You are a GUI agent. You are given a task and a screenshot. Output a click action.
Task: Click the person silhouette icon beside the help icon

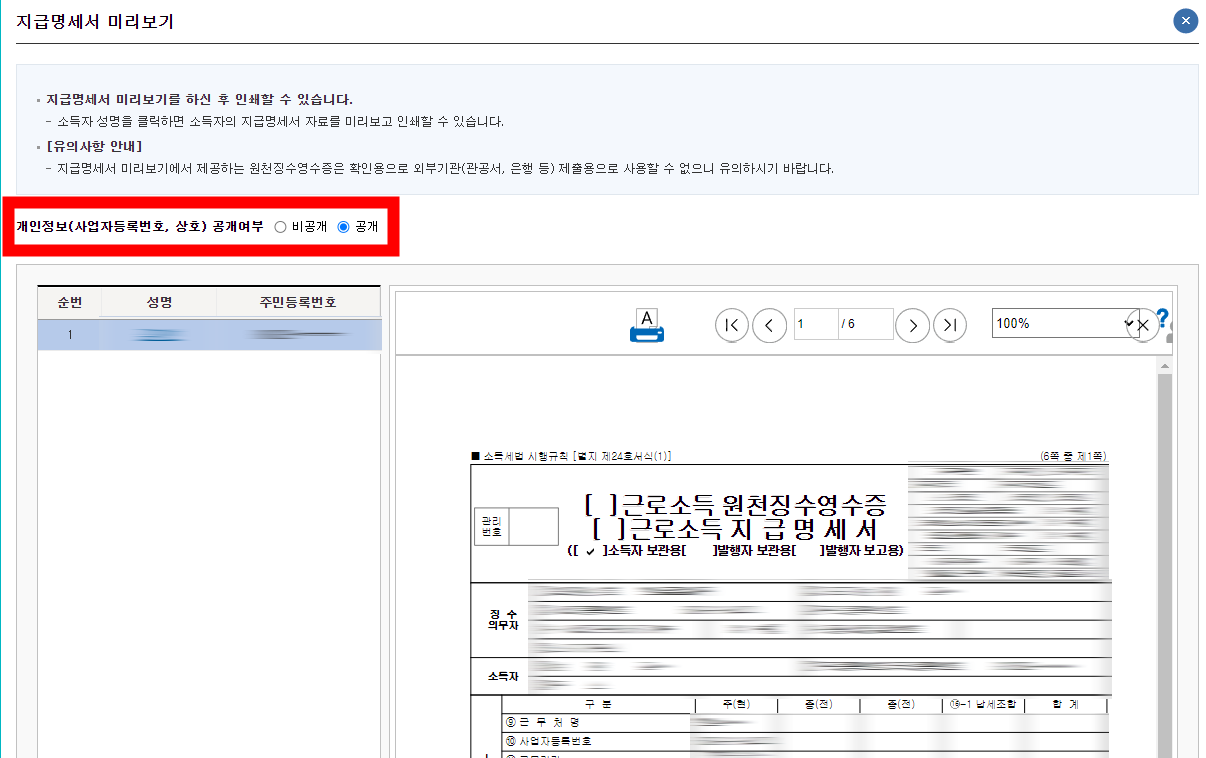pos(1171,333)
